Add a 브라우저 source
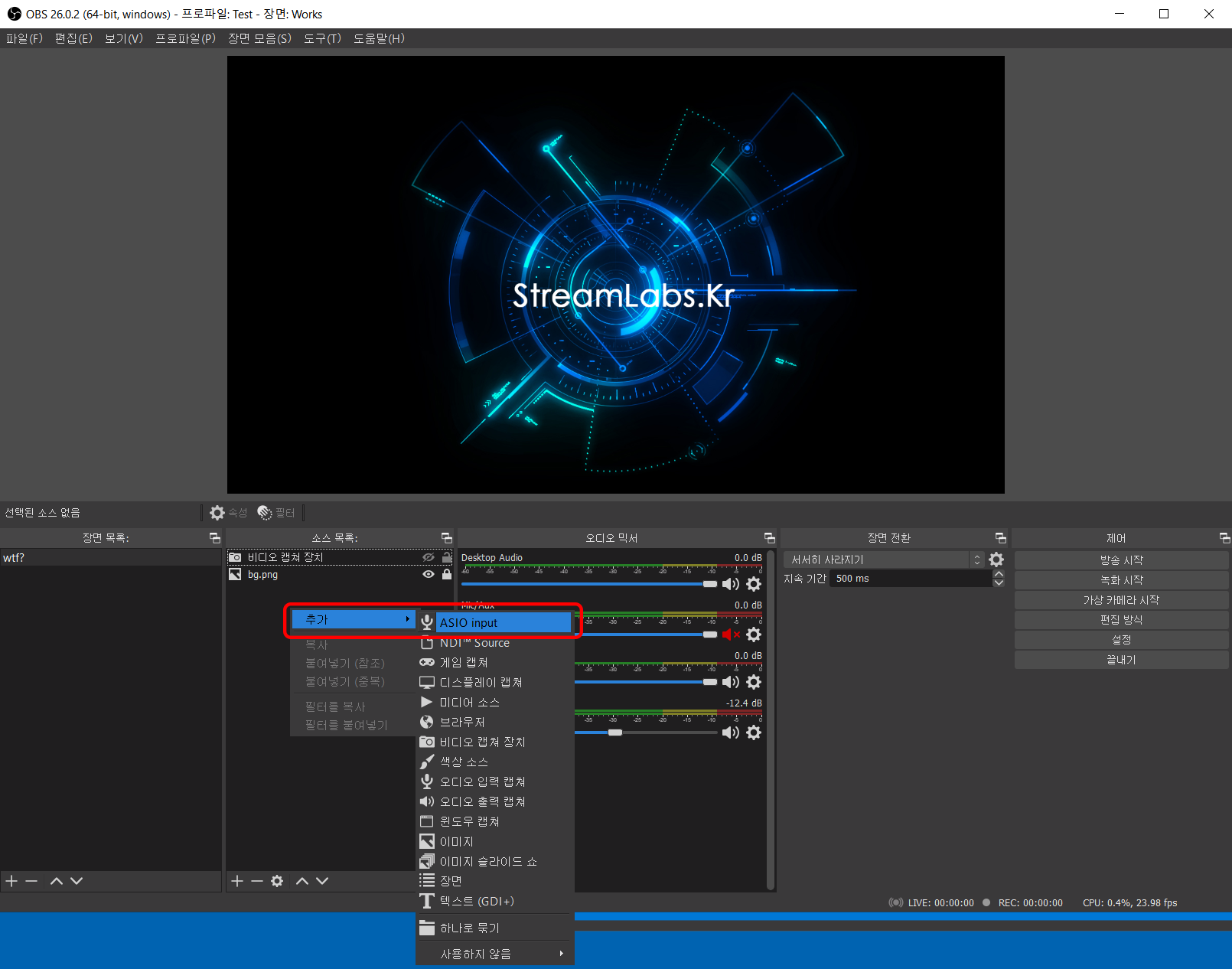Image resolution: width=1232 pixels, height=969 pixels. (495, 722)
